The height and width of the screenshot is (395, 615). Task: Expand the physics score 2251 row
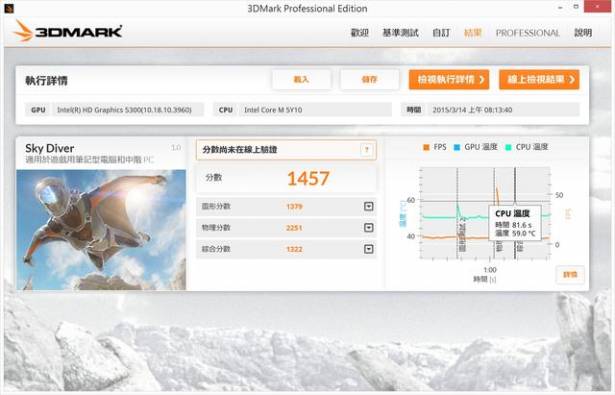pos(368,228)
